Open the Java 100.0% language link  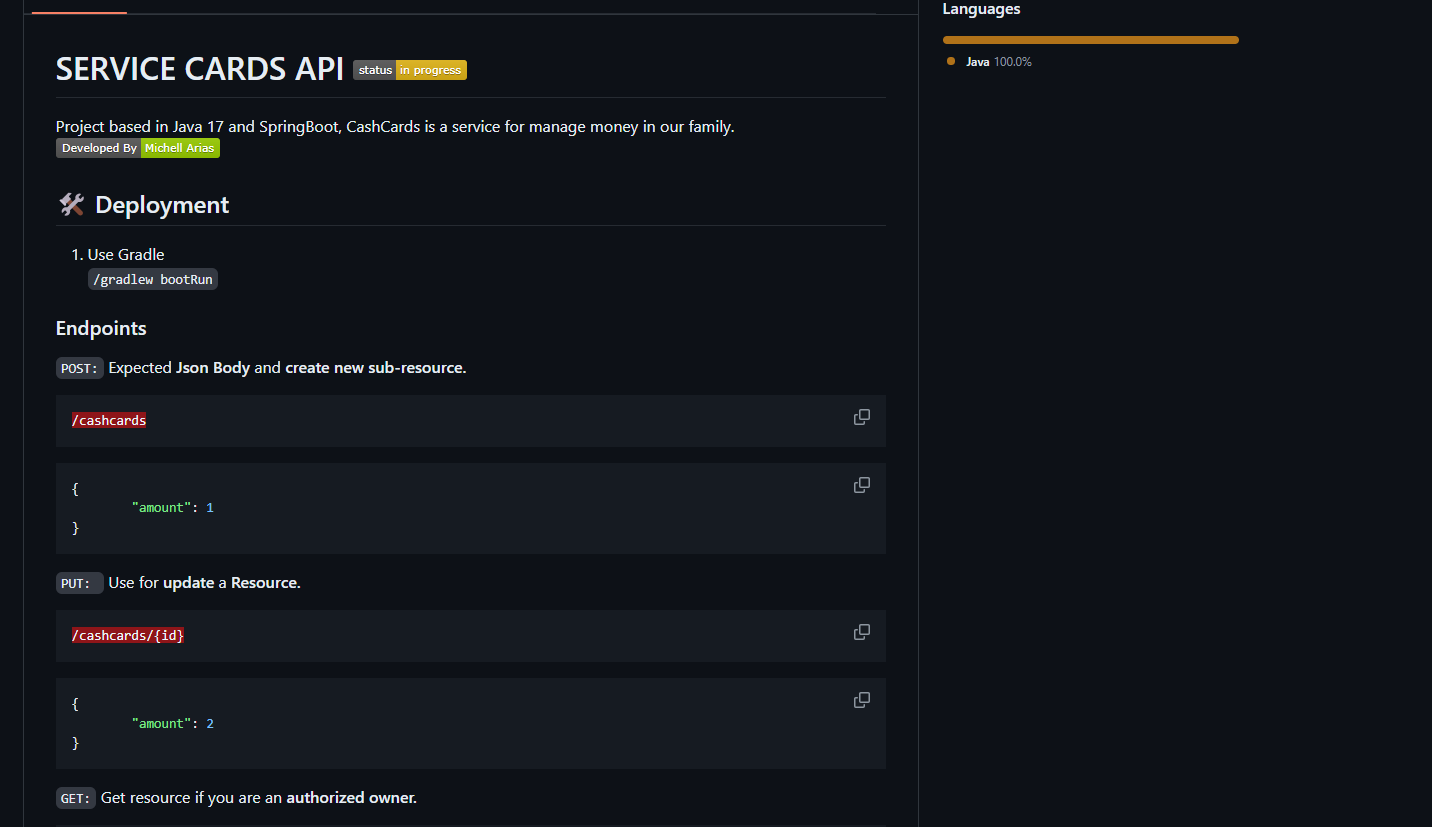tap(998, 62)
